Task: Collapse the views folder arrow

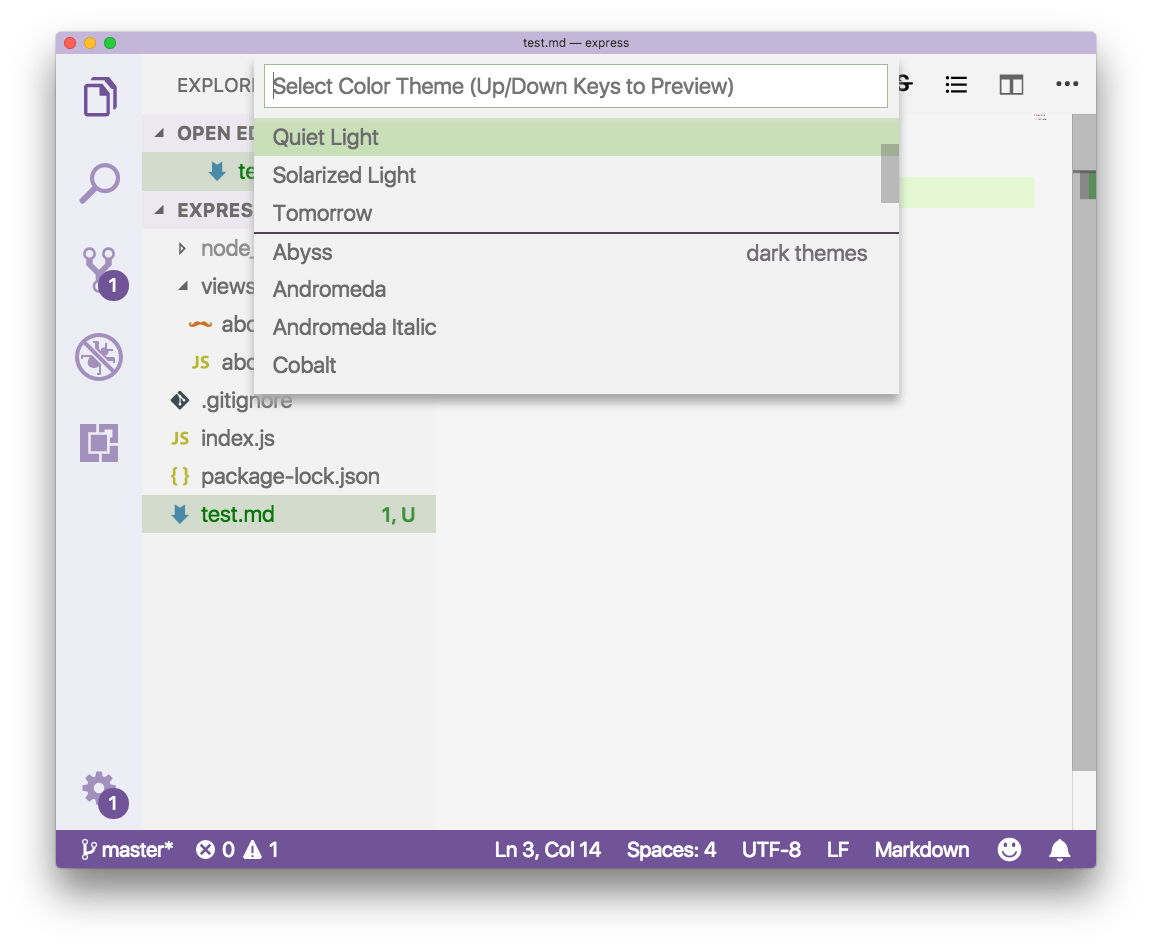Action: point(183,287)
